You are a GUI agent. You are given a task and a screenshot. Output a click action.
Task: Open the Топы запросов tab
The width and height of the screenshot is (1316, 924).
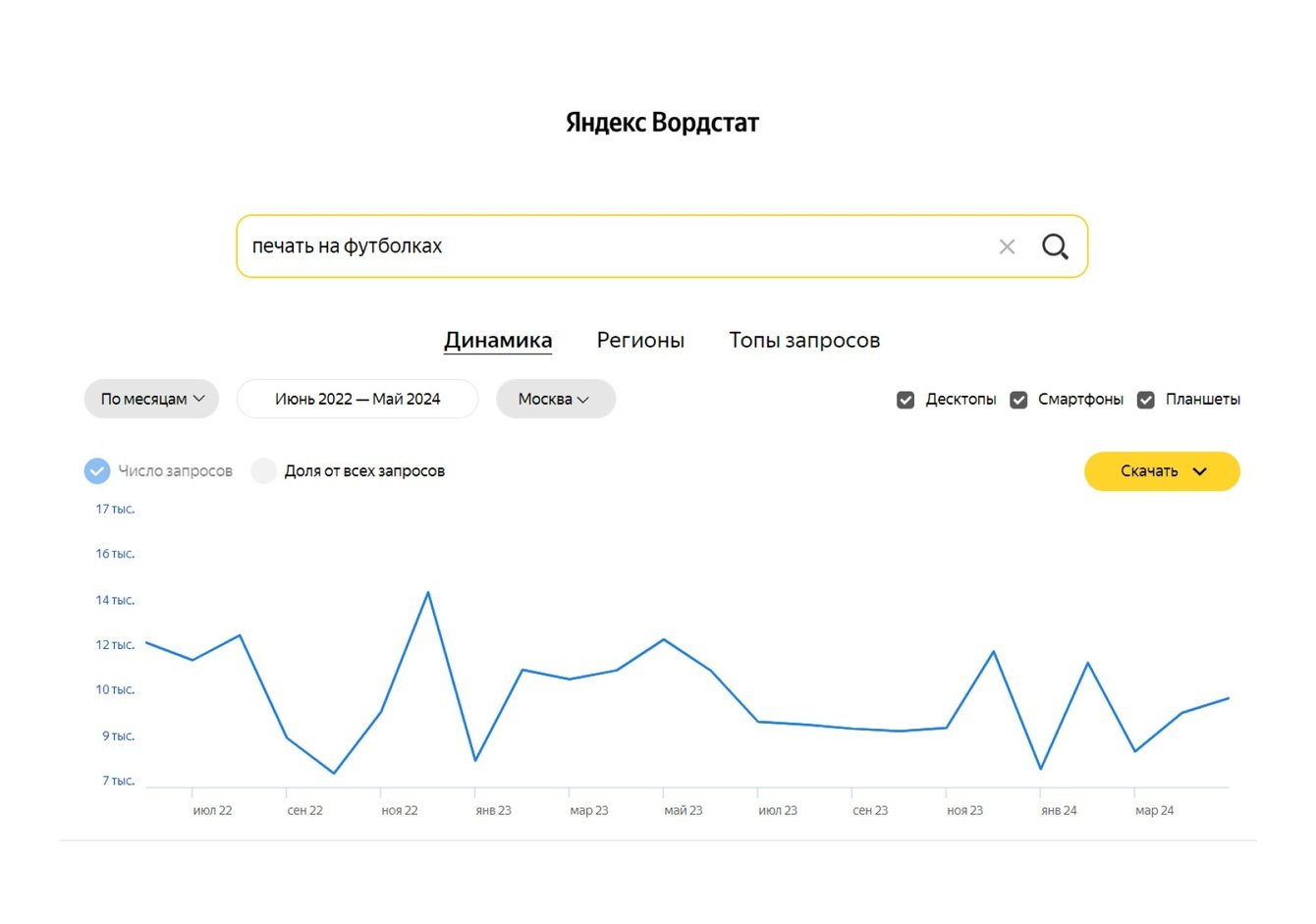[804, 340]
